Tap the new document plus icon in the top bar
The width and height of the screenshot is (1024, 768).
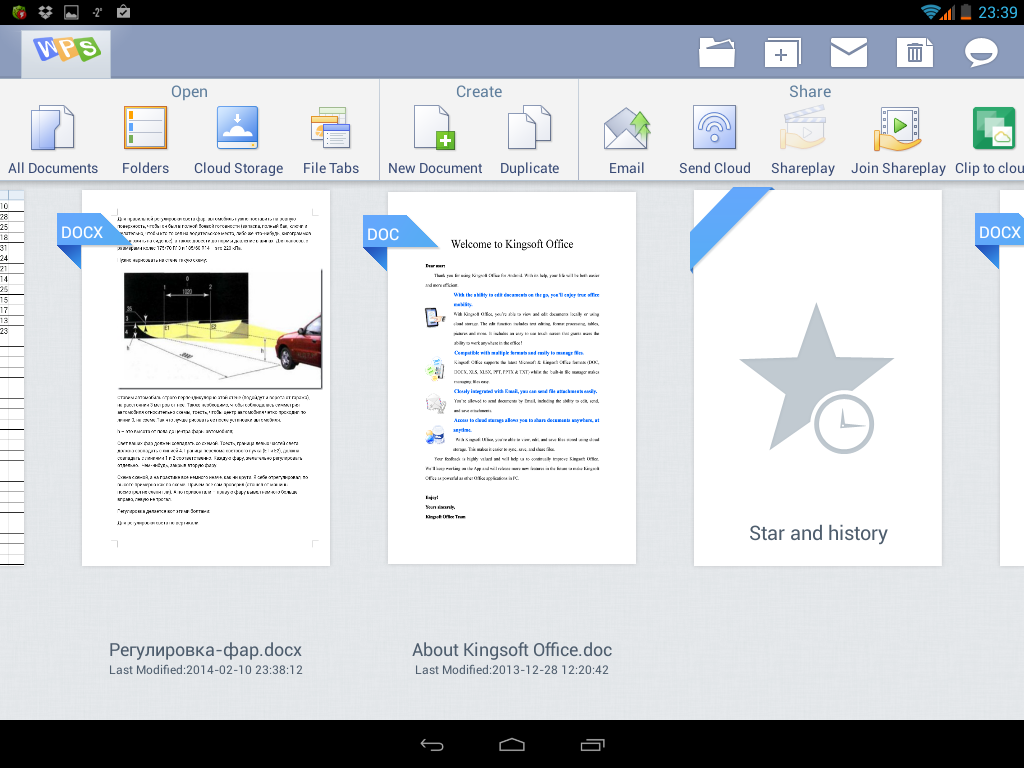(782, 52)
